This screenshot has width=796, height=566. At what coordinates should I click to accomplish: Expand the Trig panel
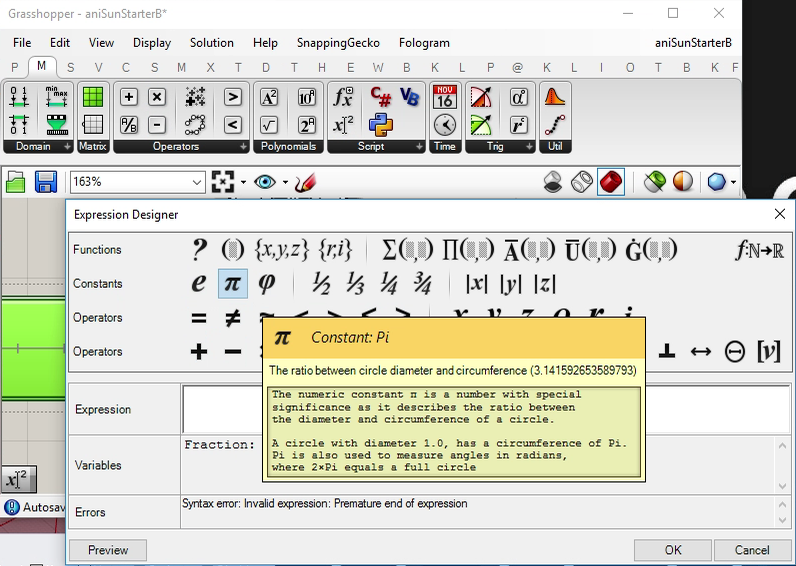(500, 146)
